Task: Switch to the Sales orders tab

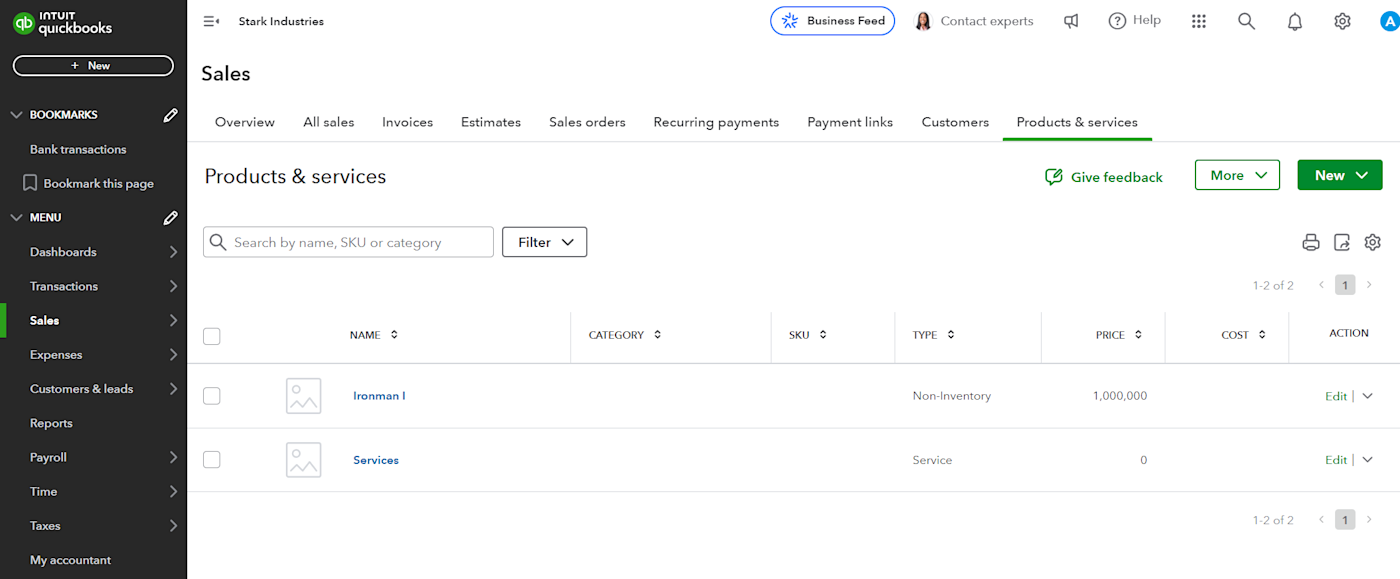Action: (587, 122)
